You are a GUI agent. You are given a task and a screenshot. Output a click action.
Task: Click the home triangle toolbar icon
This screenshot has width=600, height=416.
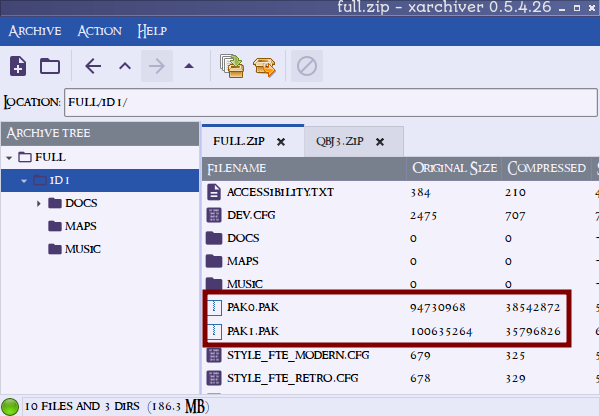(189, 67)
